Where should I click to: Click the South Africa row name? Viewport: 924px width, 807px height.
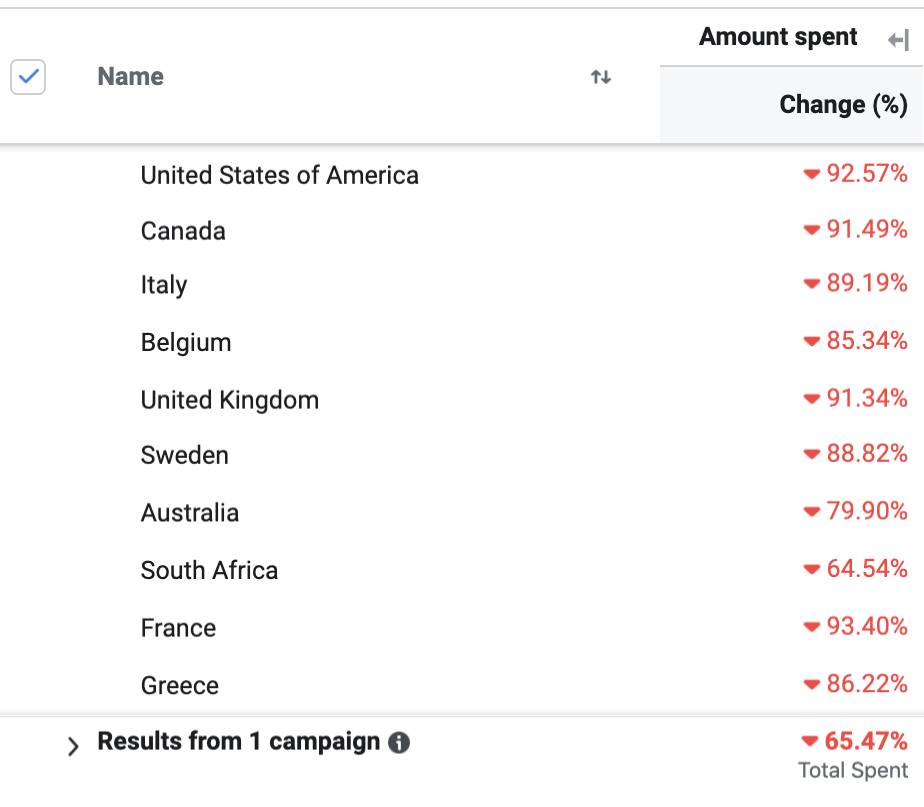click(209, 570)
